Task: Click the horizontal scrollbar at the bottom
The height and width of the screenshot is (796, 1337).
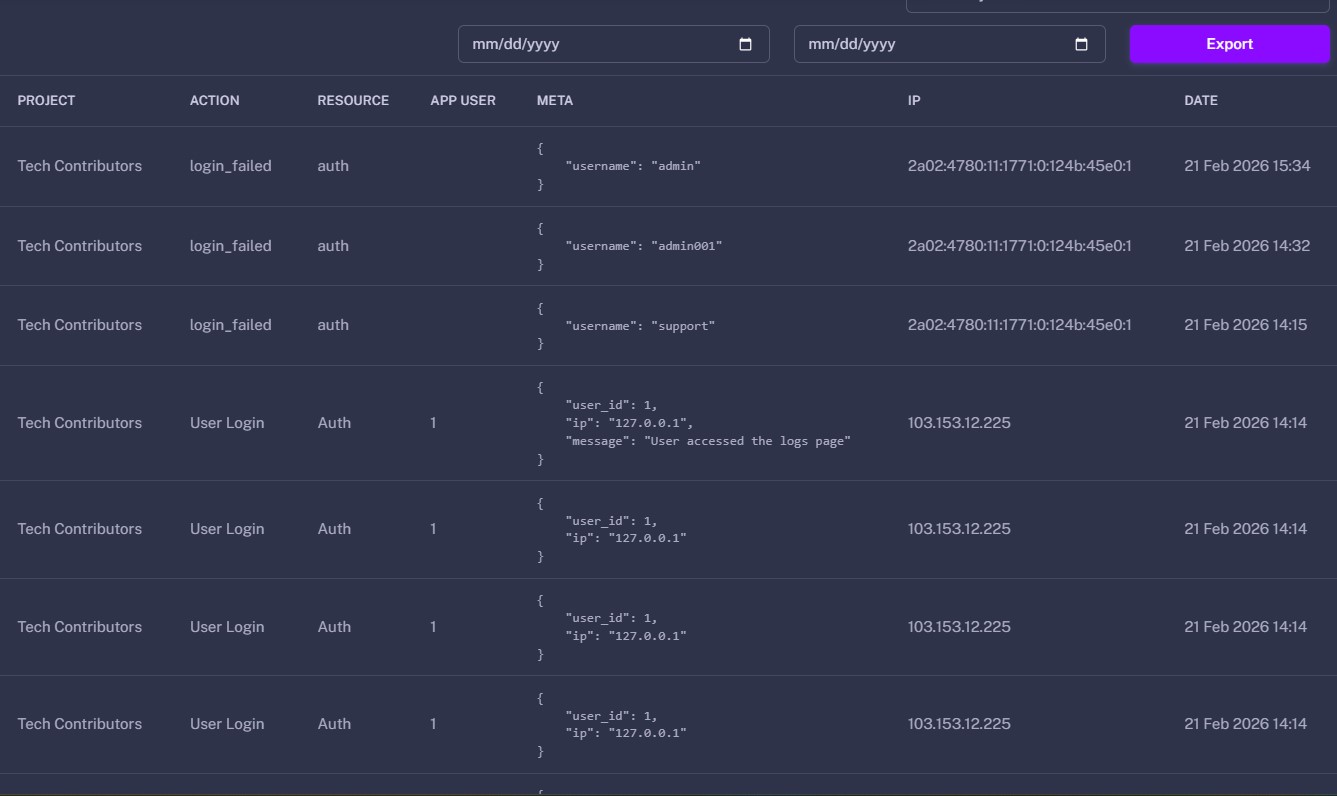Action: click(668, 791)
